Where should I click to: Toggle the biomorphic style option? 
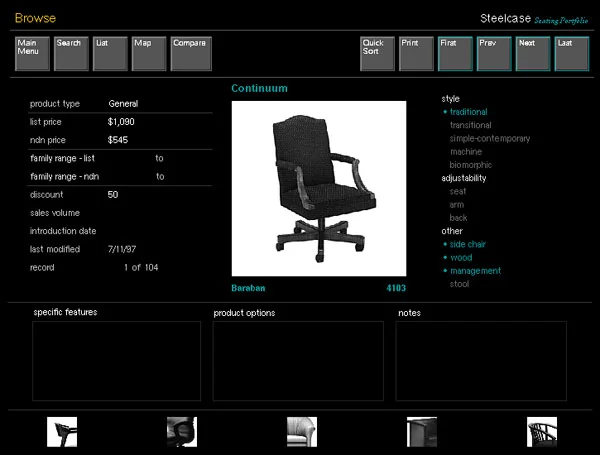coord(471,165)
